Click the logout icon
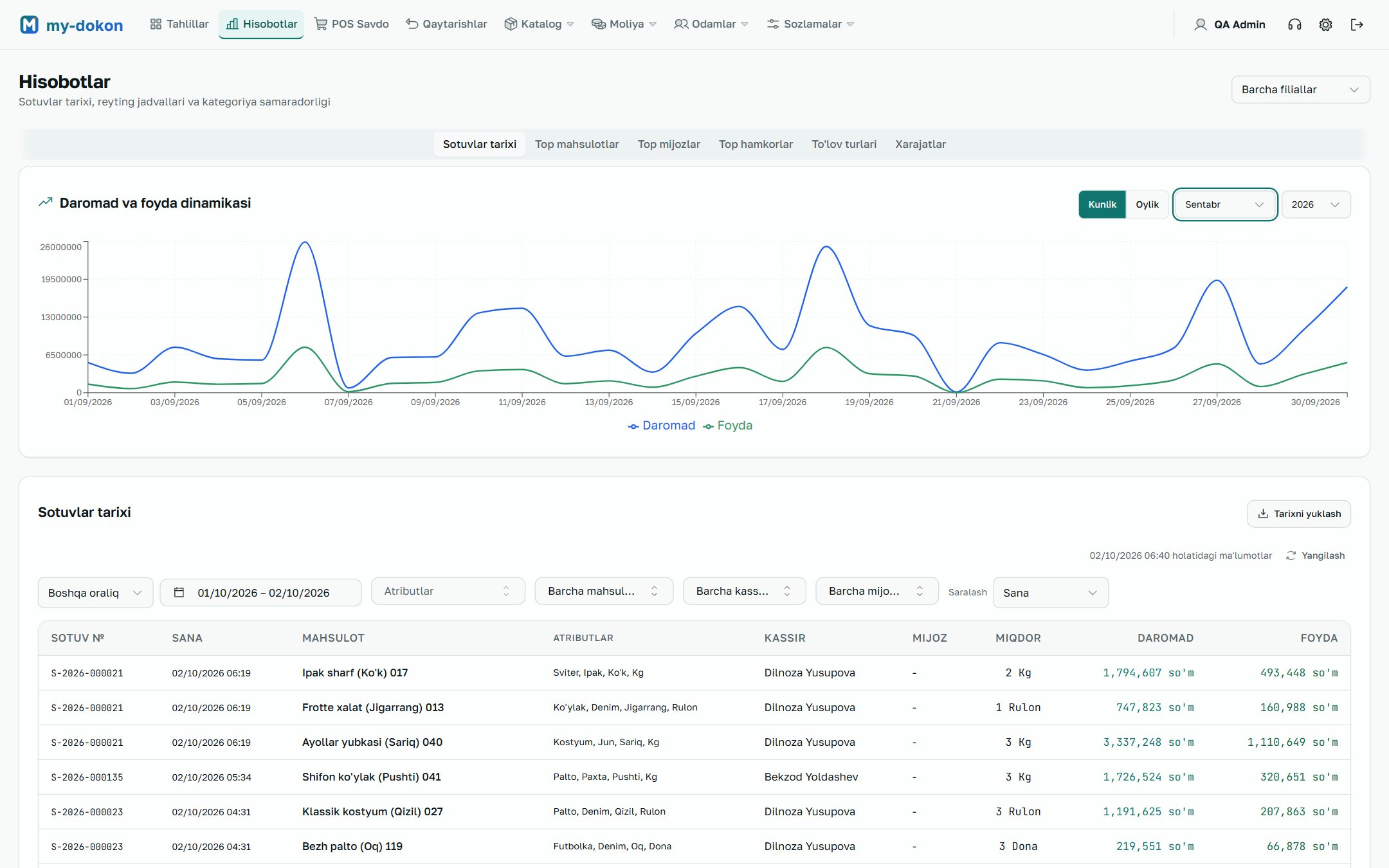 (1357, 24)
